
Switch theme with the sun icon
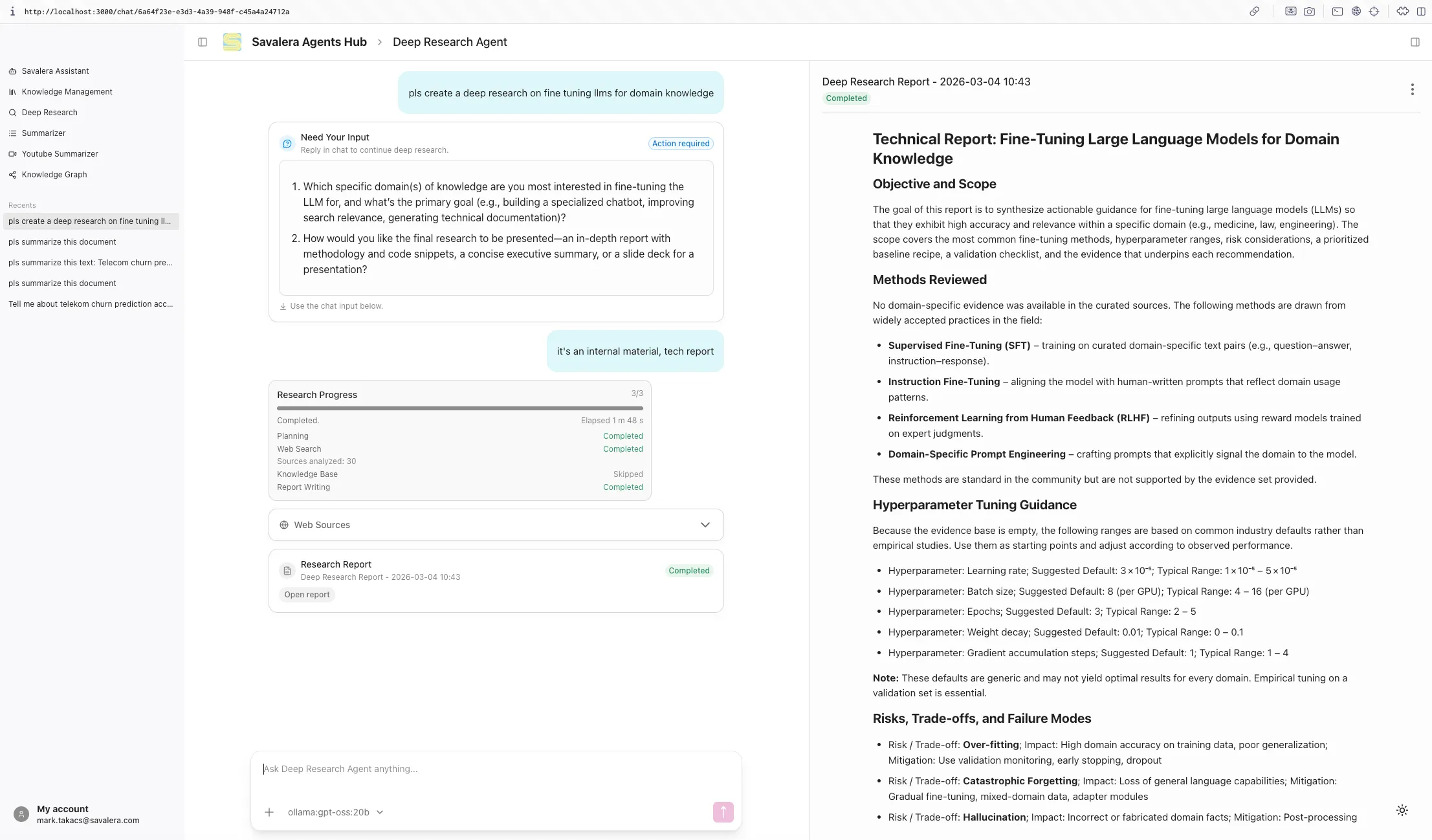(1402, 810)
